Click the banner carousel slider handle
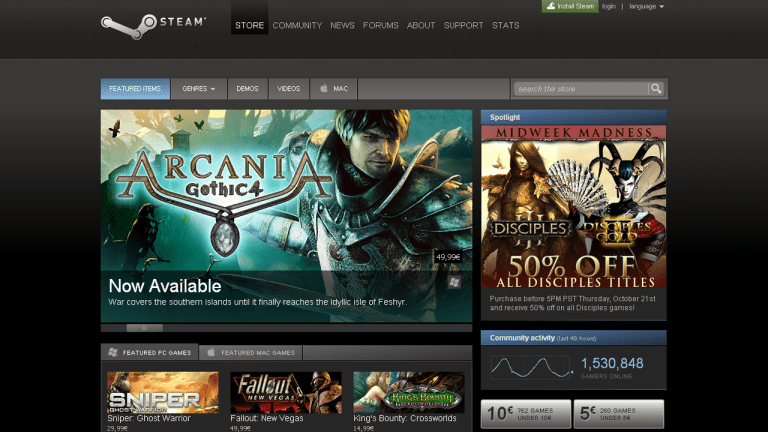Screen dimensions: 768x432 [144, 328]
